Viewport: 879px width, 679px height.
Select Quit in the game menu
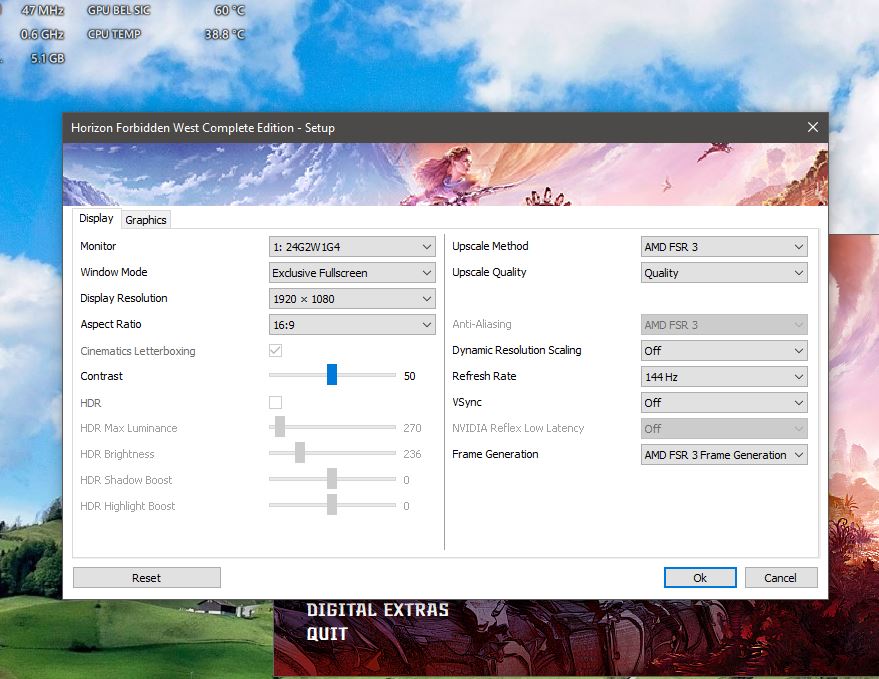[327, 634]
